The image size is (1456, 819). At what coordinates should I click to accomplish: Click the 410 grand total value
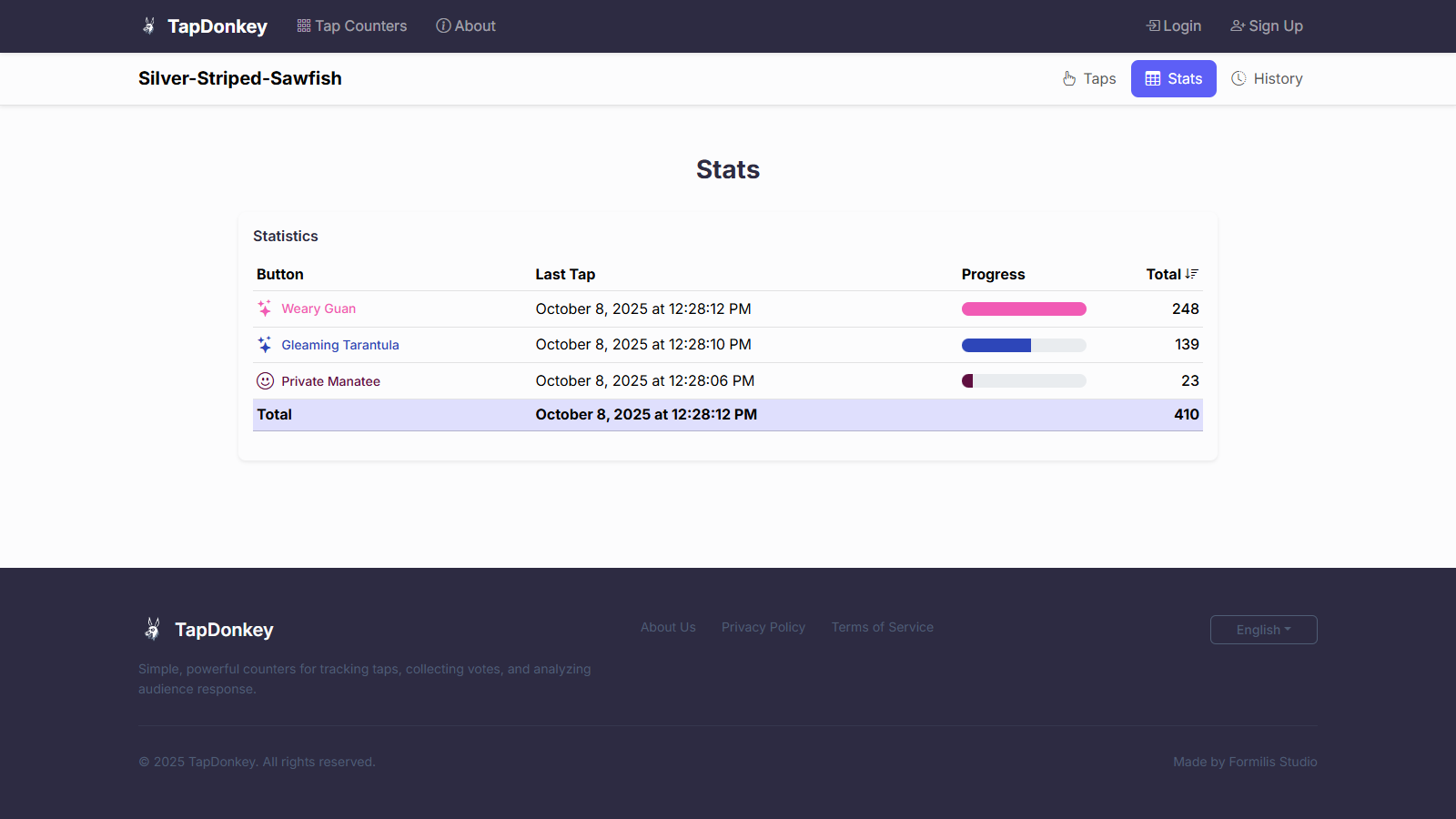(x=1187, y=414)
